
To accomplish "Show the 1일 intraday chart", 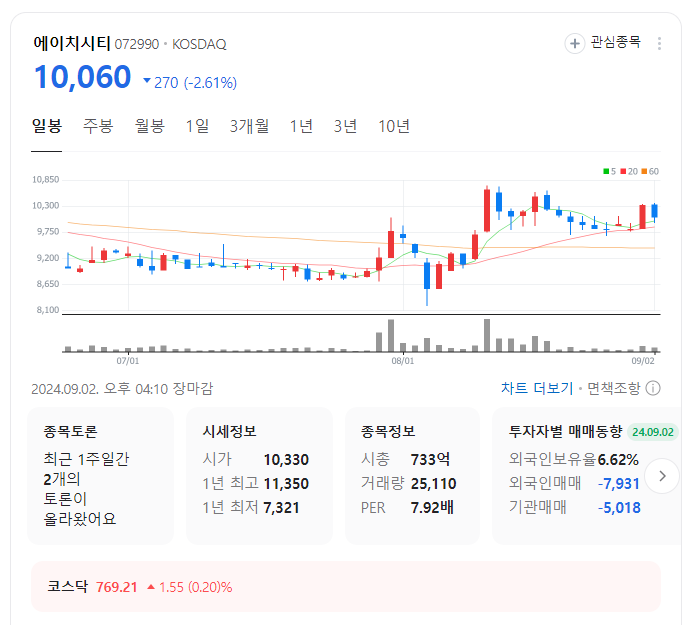I will (197, 127).
